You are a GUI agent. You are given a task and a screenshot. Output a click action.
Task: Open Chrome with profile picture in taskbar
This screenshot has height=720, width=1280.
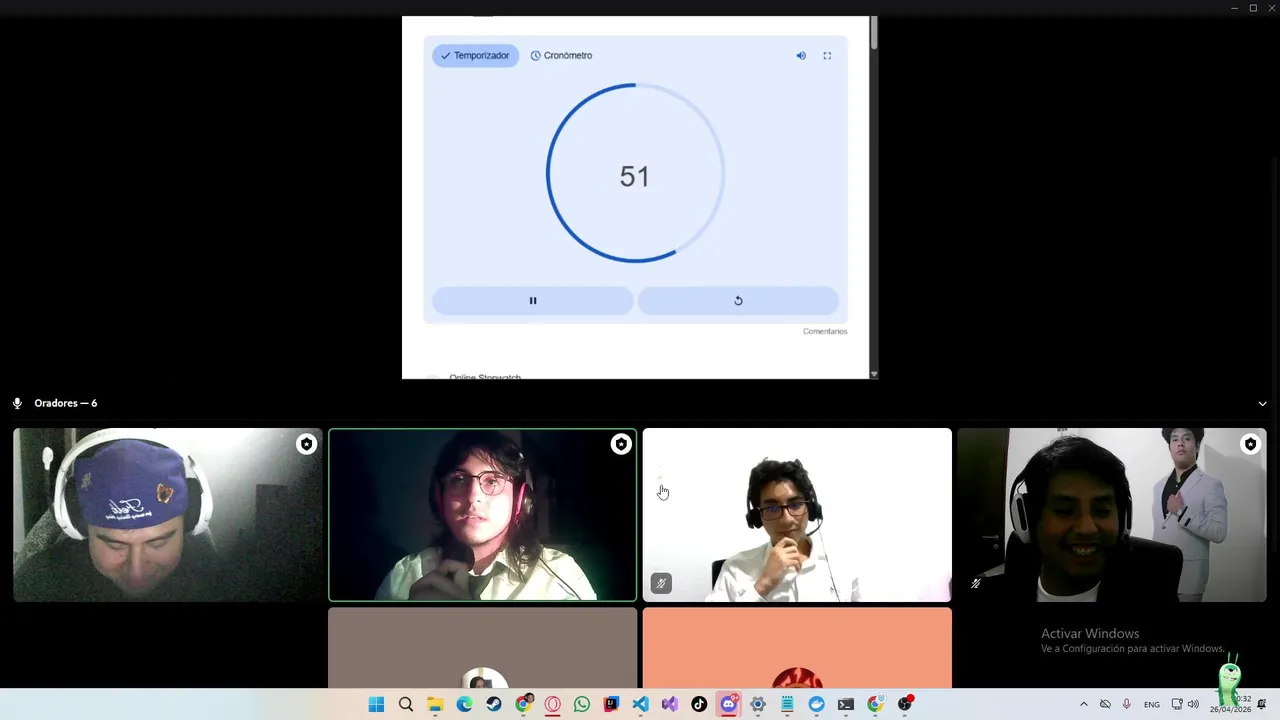point(523,704)
